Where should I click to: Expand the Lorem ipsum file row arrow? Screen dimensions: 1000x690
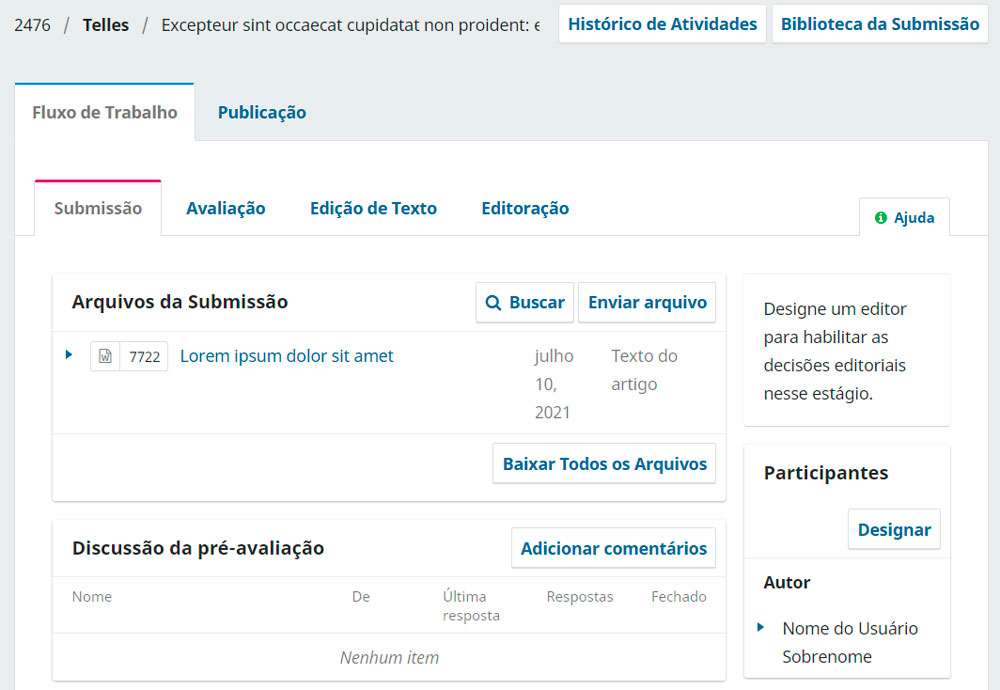click(x=69, y=355)
